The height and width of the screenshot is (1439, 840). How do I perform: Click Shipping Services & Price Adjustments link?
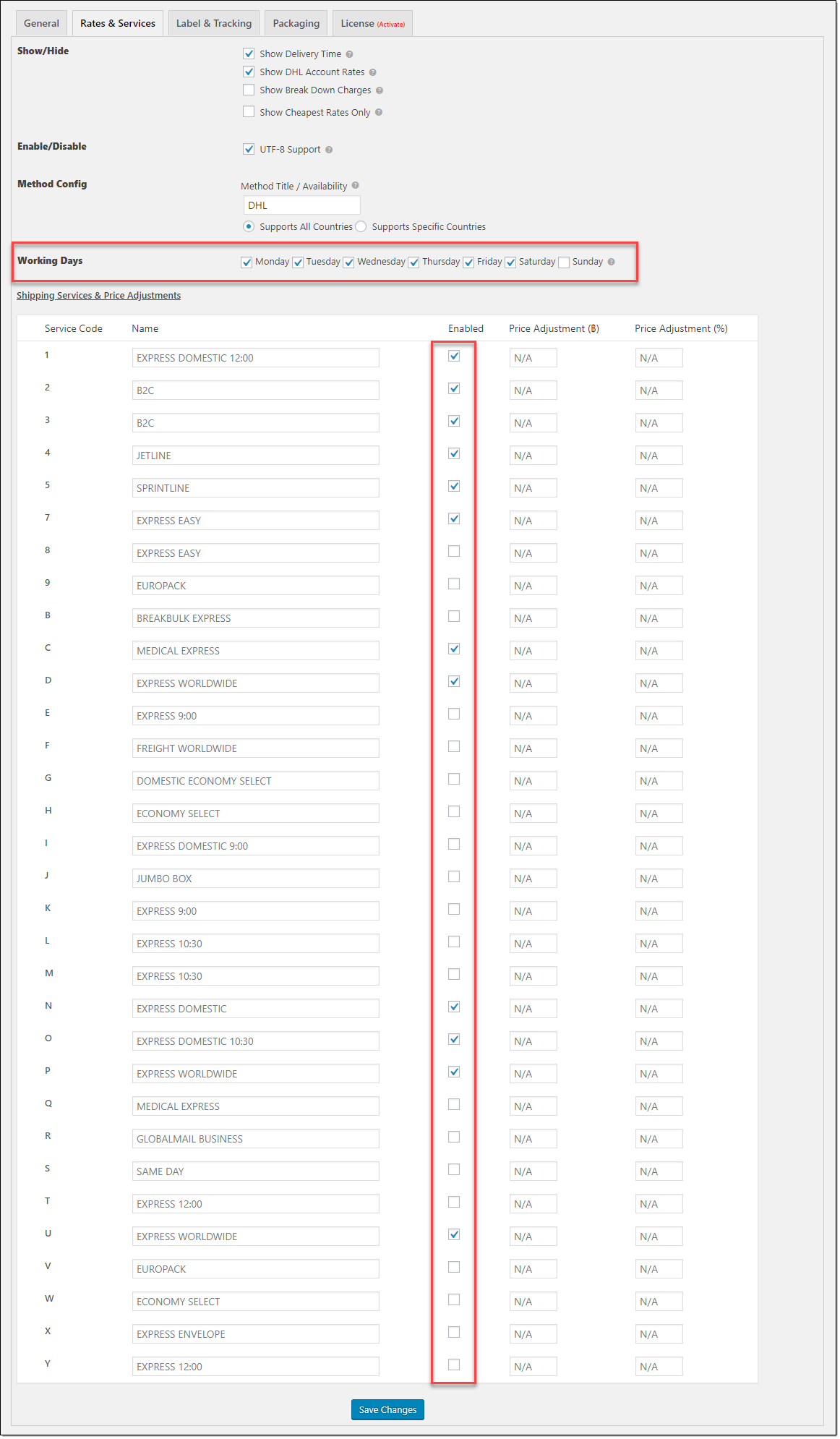[98, 296]
